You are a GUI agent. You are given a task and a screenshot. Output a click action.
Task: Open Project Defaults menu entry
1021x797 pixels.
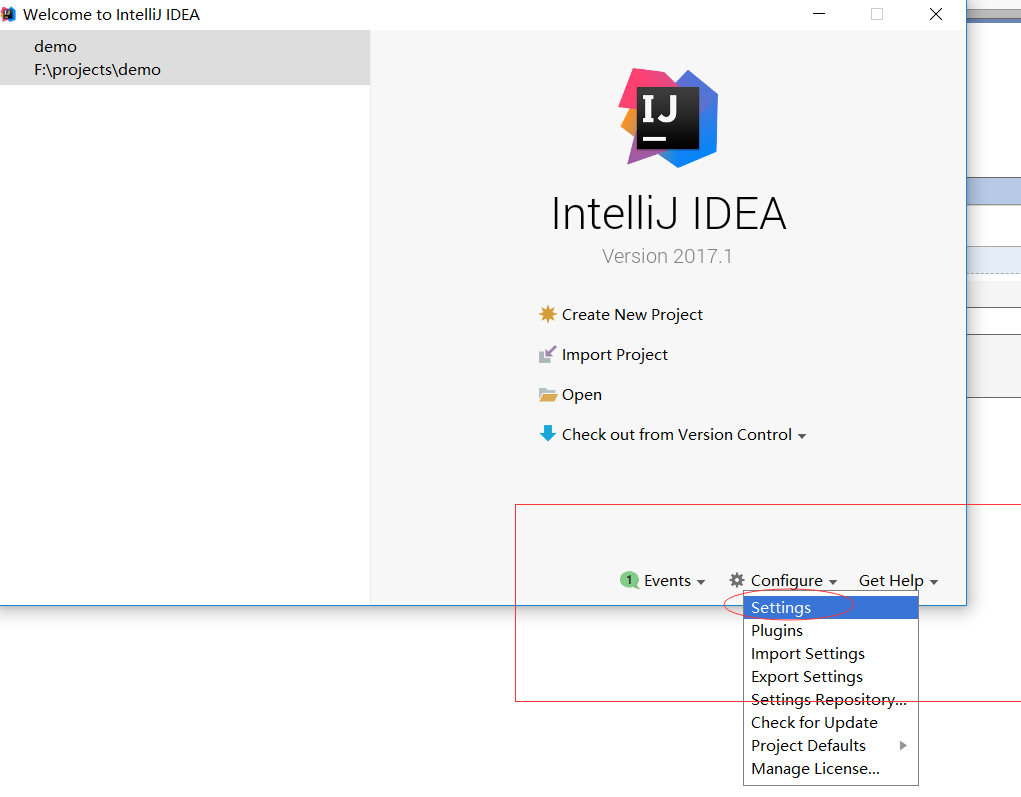831,746
